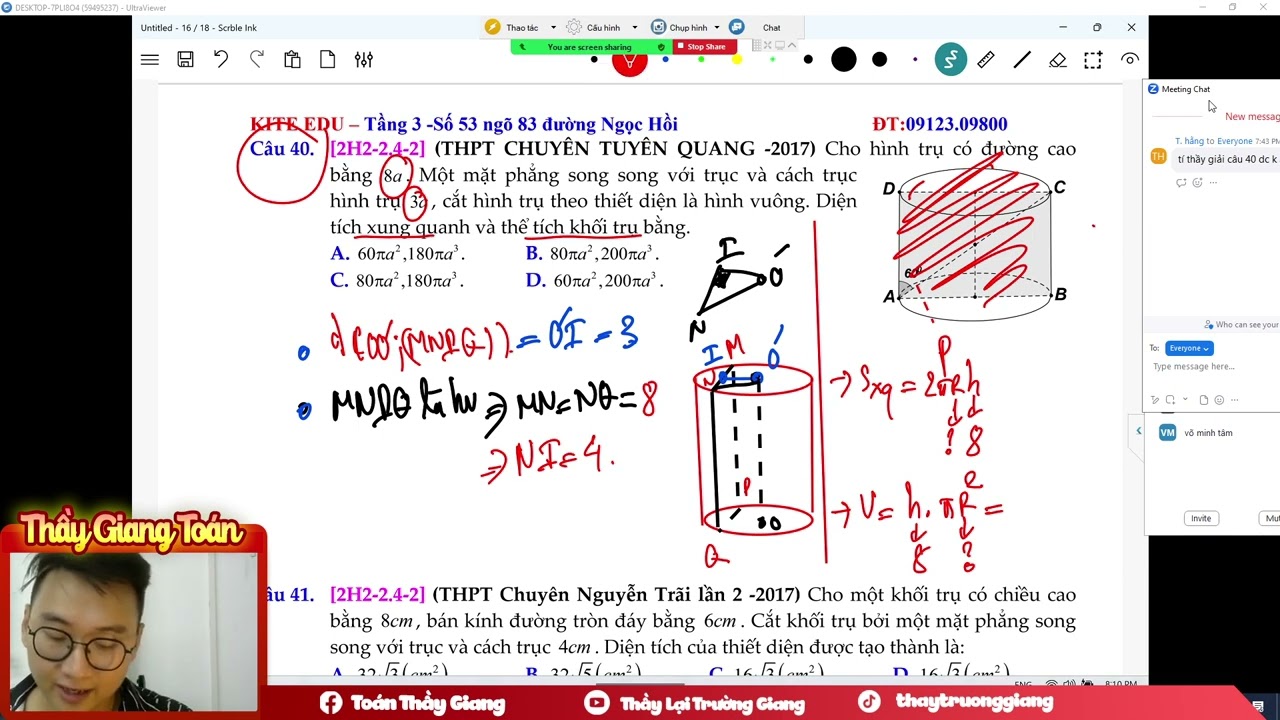Save the notebook with the floppy disk icon
The image size is (1280, 720).
click(x=185, y=60)
